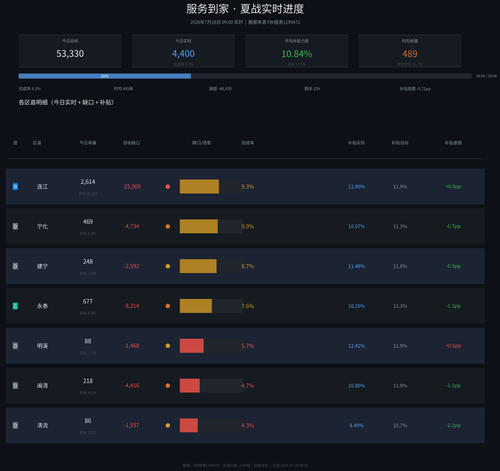Click the orange status dot in 闽清 row
500x471 pixels.
[x=168, y=385]
